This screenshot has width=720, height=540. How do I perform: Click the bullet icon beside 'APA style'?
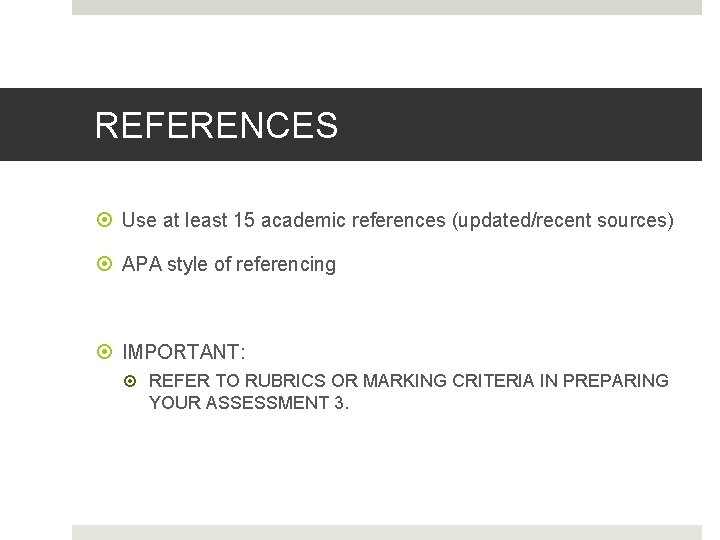[104, 264]
